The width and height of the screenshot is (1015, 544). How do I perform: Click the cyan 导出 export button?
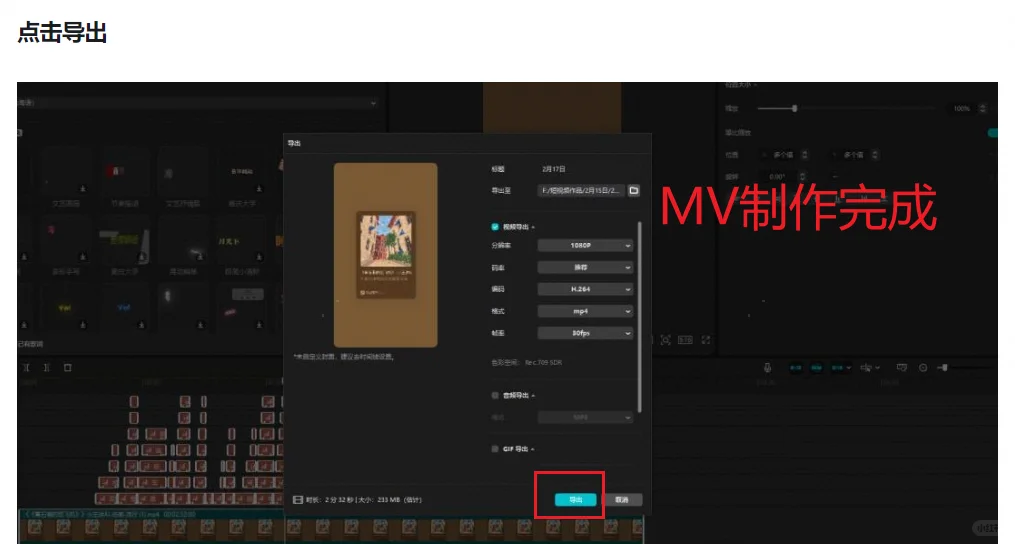575,499
